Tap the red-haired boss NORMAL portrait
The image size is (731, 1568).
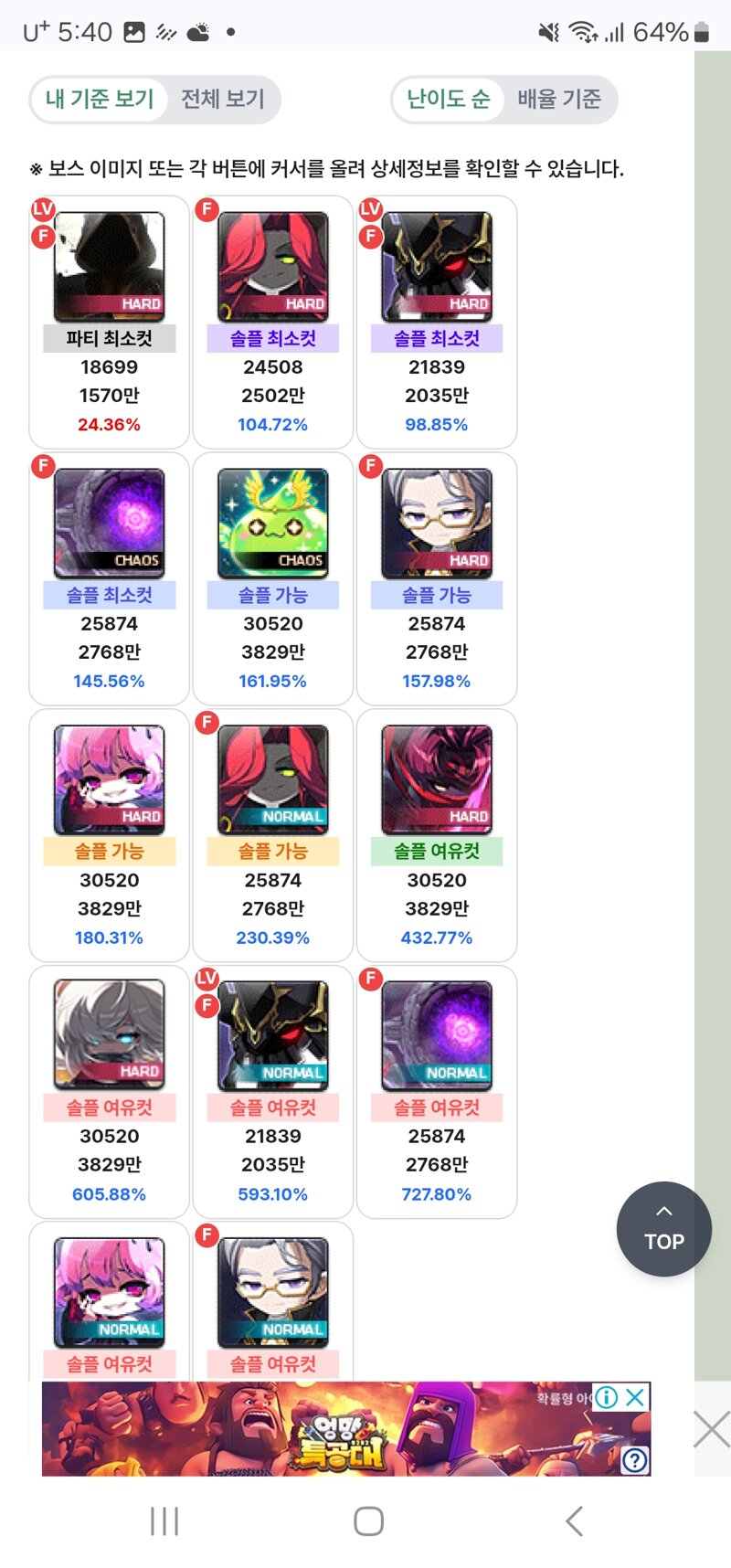click(273, 779)
